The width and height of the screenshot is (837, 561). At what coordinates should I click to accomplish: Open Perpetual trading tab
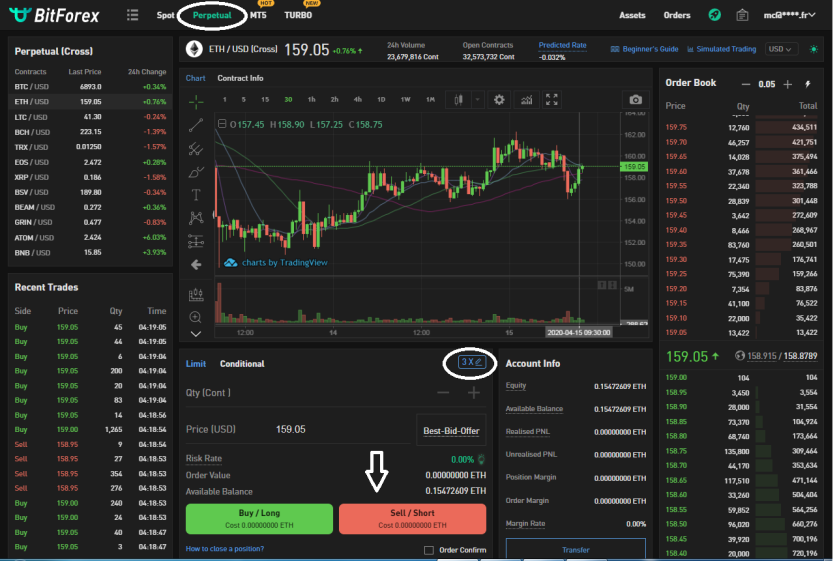pyautogui.click(x=212, y=15)
